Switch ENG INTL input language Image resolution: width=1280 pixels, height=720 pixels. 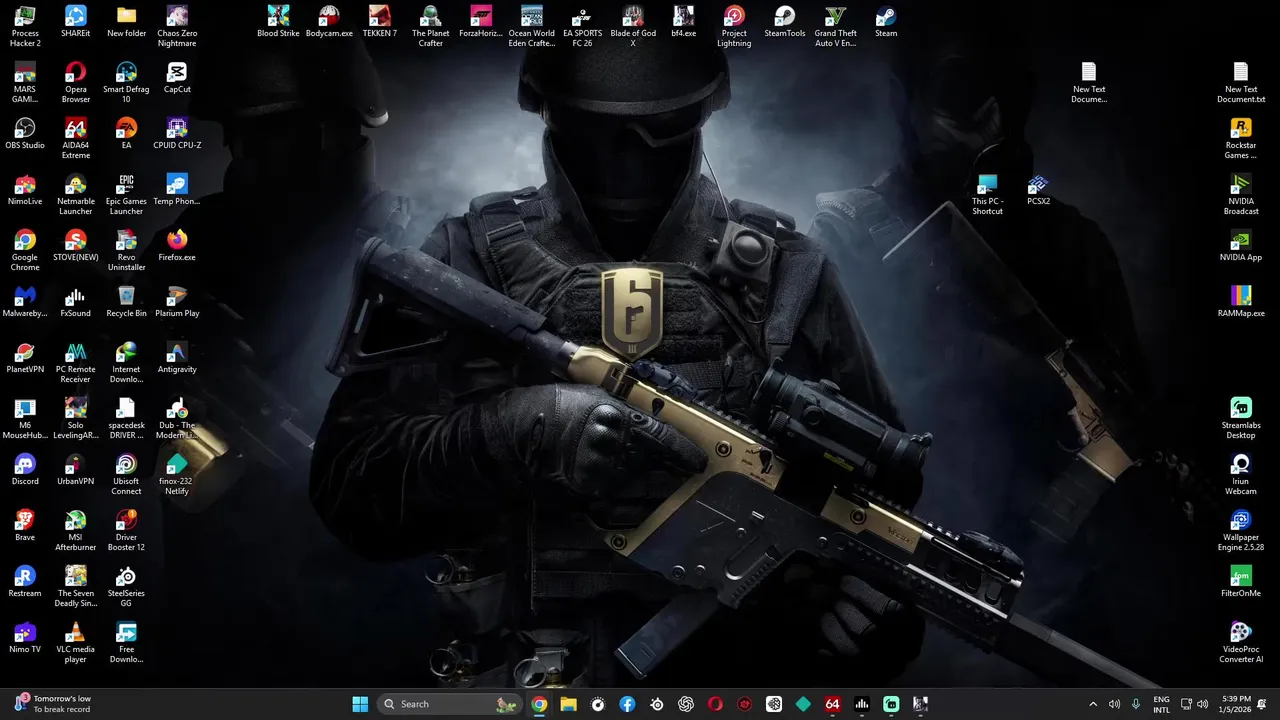coord(1161,704)
